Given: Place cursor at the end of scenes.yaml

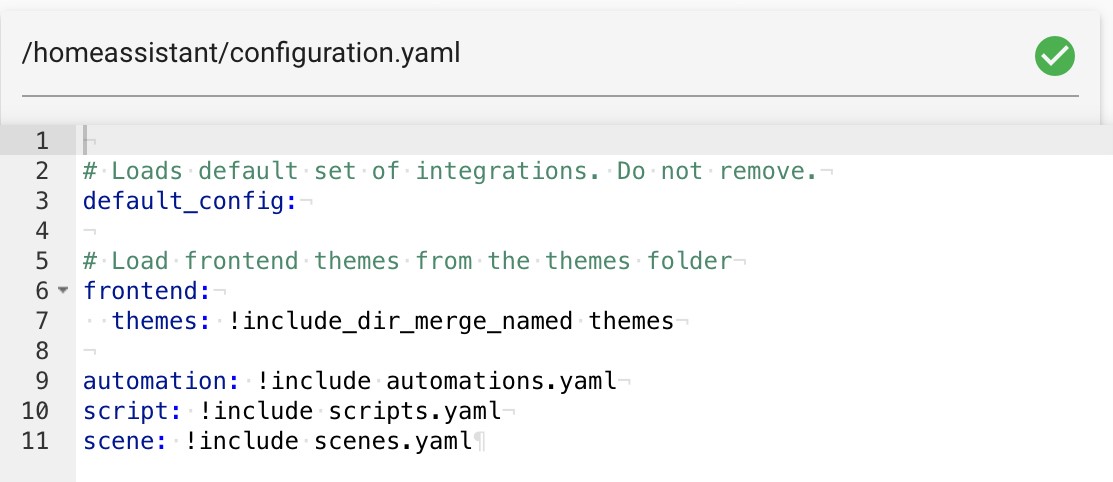Looking at the screenshot, I should tap(472, 441).
